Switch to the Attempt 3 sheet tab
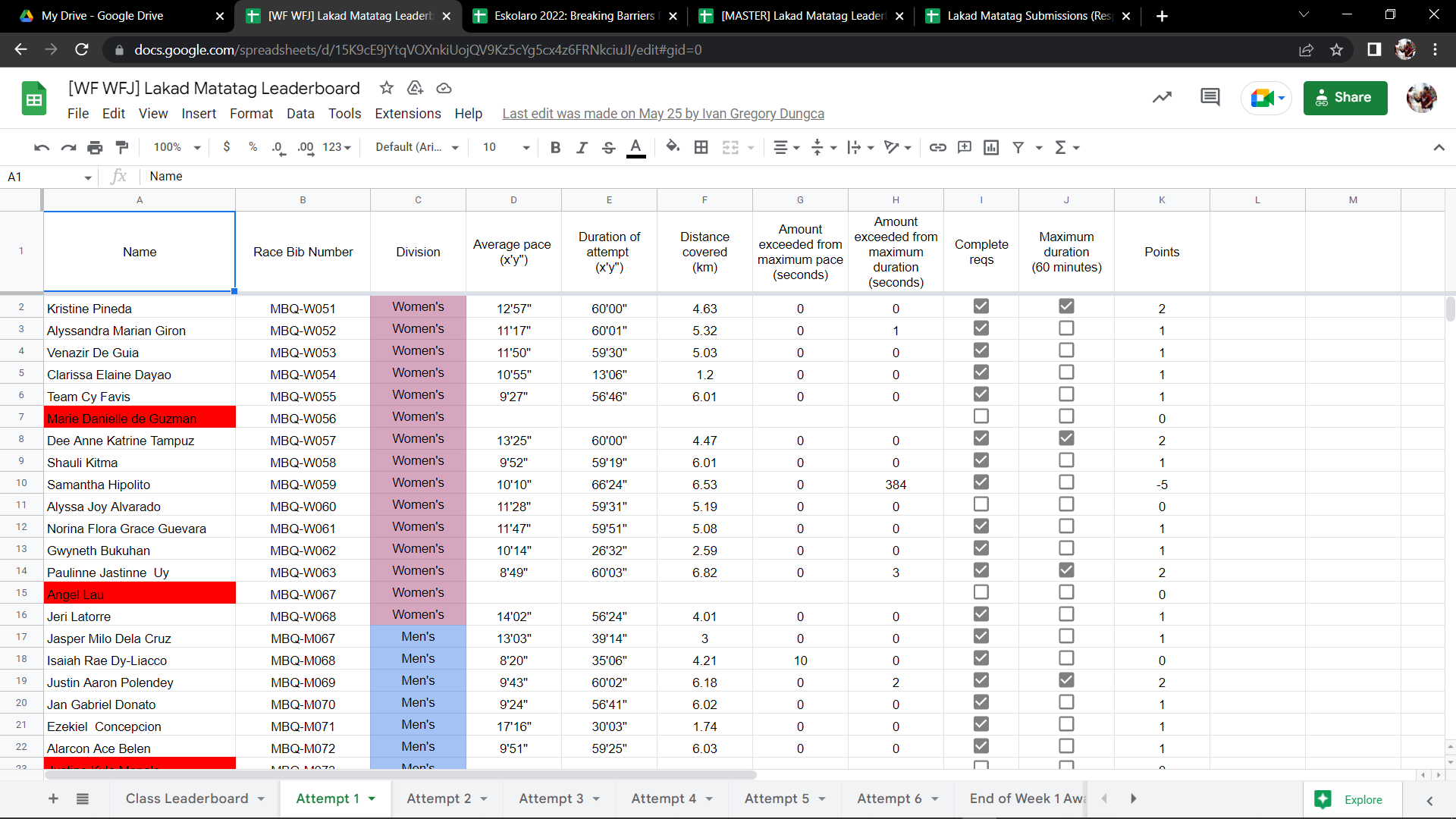Screen dimensions: 1456x819 [551, 799]
